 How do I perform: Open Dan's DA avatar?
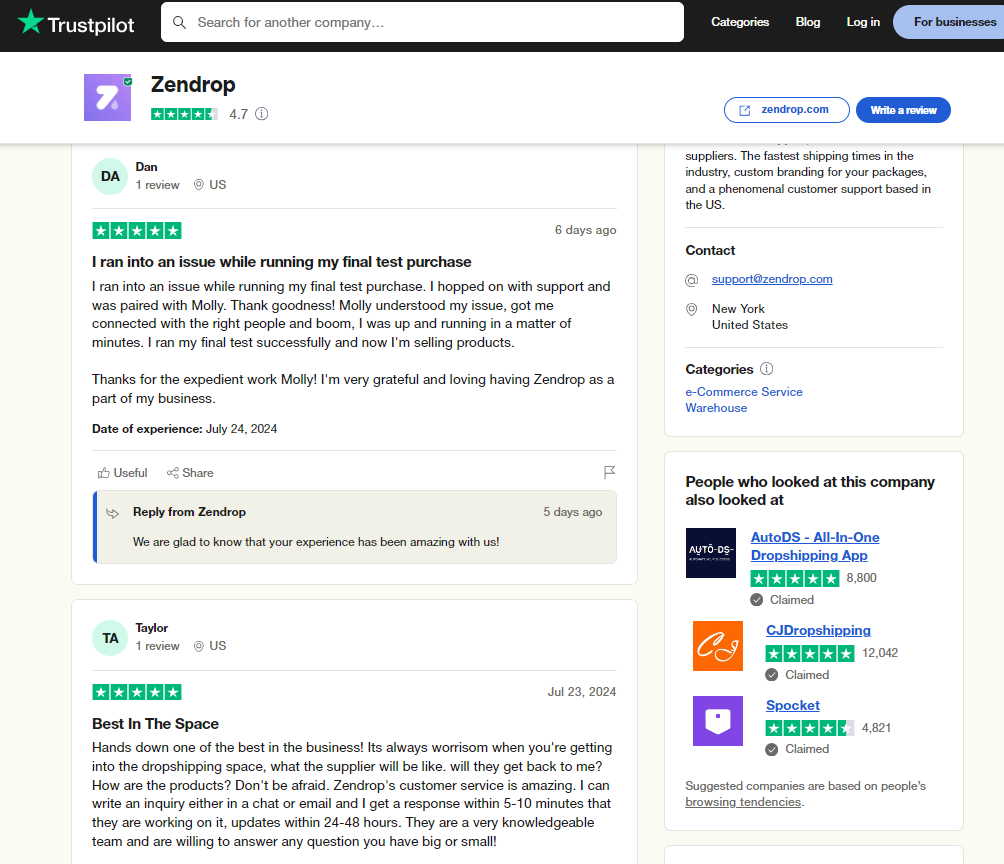(x=110, y=176)
